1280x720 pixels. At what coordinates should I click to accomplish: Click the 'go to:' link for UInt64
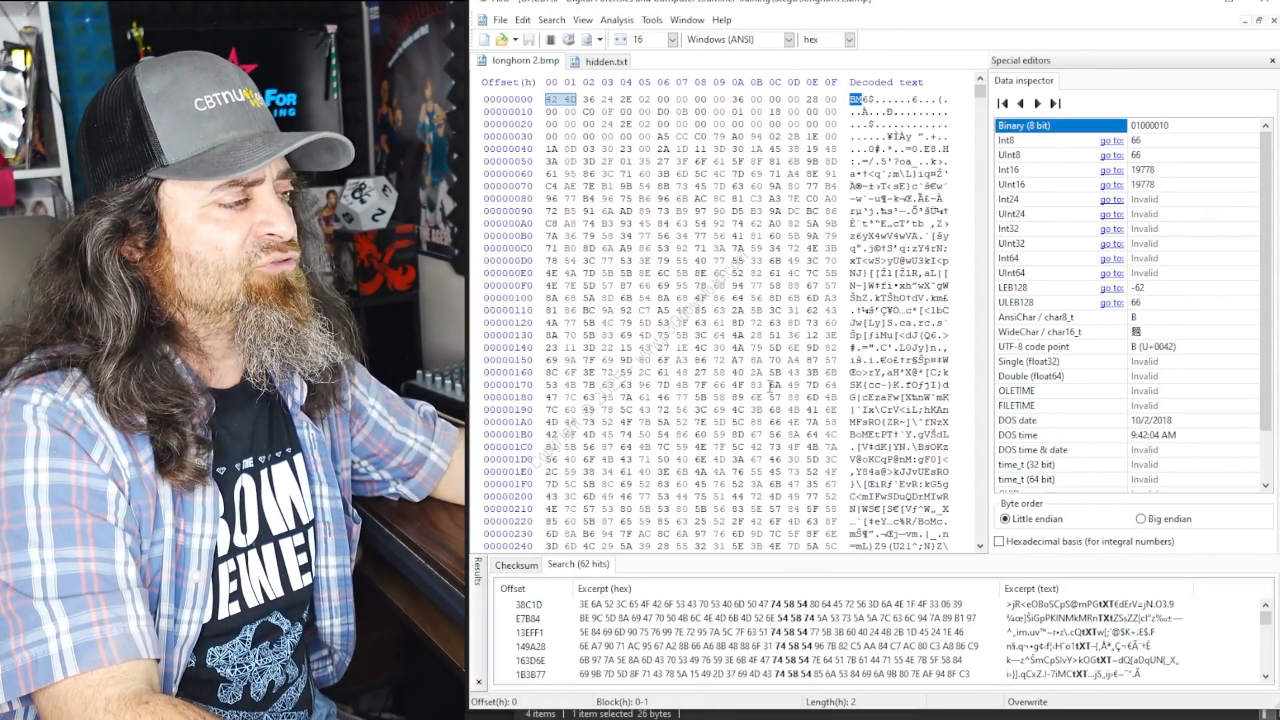1111,273
